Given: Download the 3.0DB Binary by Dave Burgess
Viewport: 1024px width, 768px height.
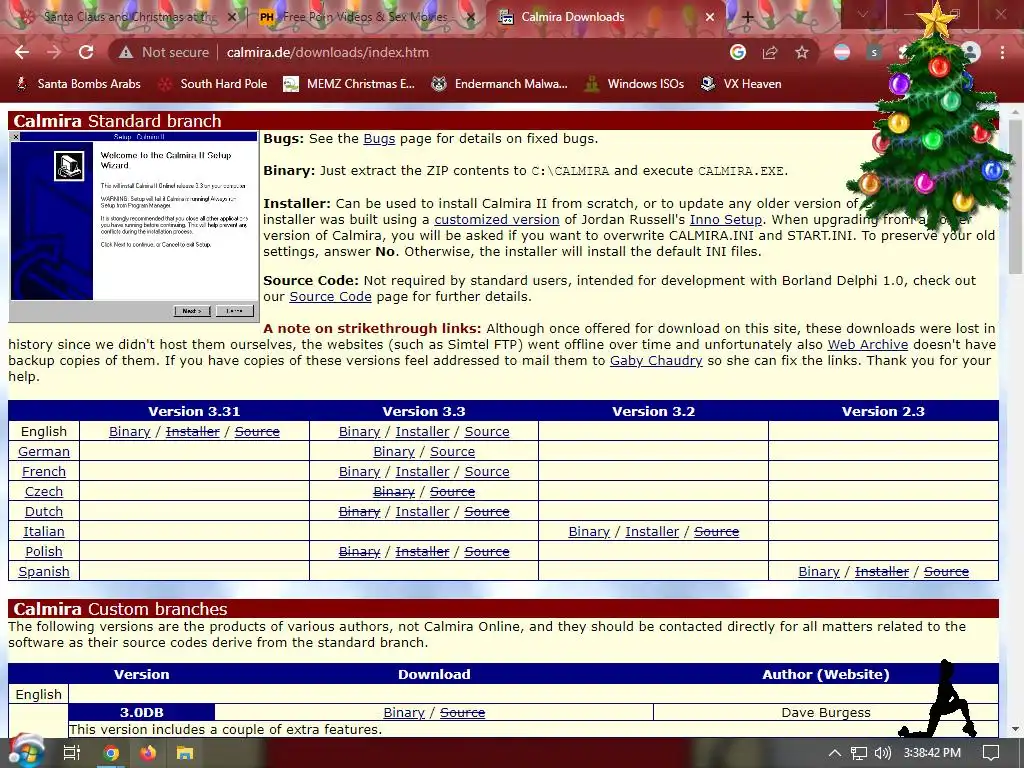Looking at the screenshot, I should coord(404,712).
